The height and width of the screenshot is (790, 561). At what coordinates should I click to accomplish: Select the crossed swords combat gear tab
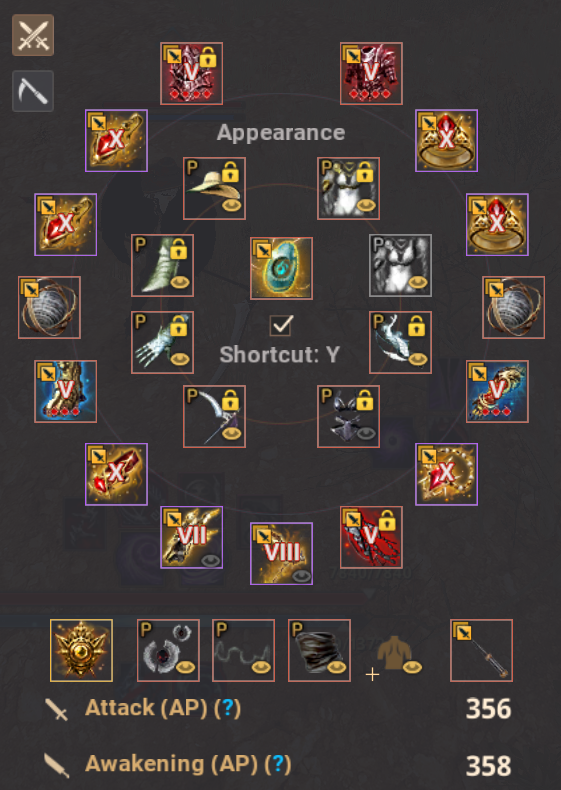(33, 35)
